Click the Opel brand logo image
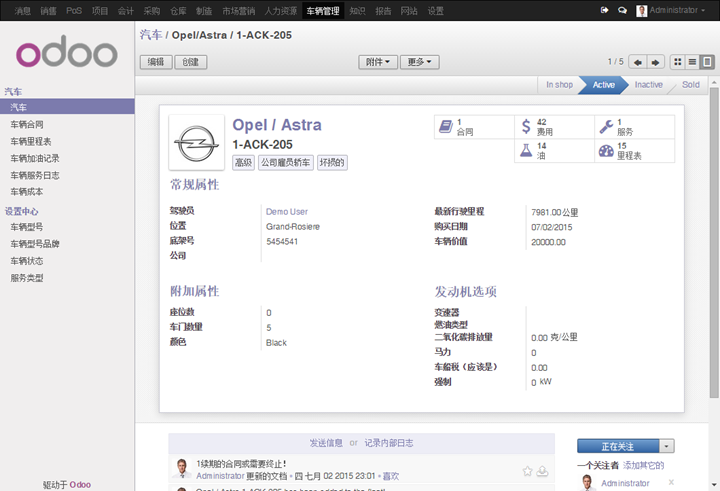This screenshot has width=720, height=491. pos(197,143)
